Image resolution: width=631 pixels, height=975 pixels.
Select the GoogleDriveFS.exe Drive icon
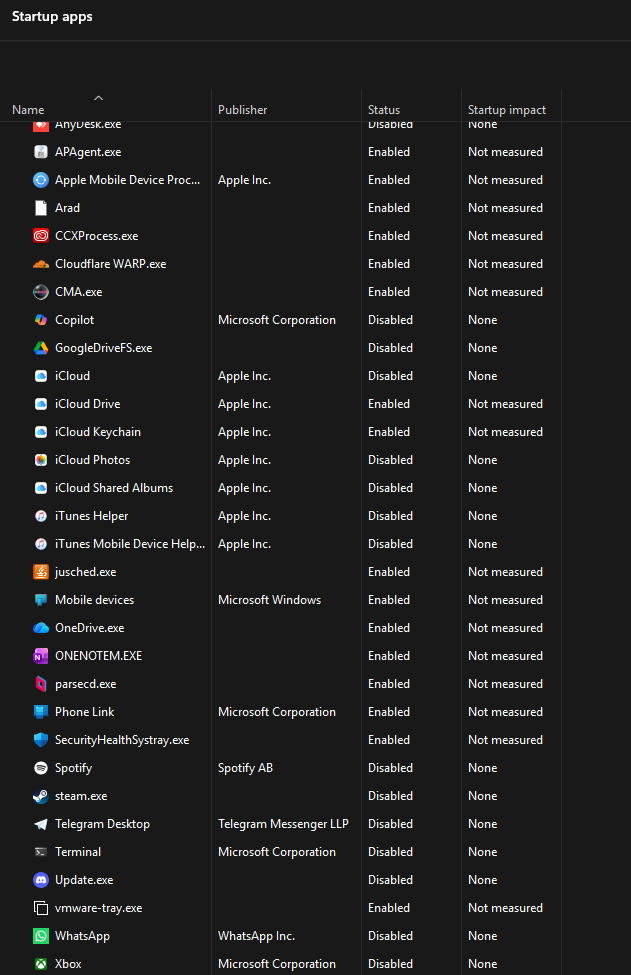click(x=41, y=348)
